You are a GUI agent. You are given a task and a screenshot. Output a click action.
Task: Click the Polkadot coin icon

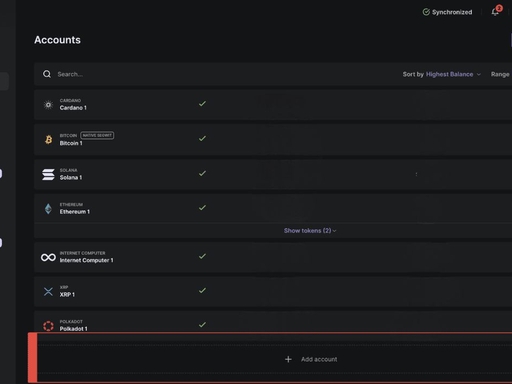pos(48,326)
